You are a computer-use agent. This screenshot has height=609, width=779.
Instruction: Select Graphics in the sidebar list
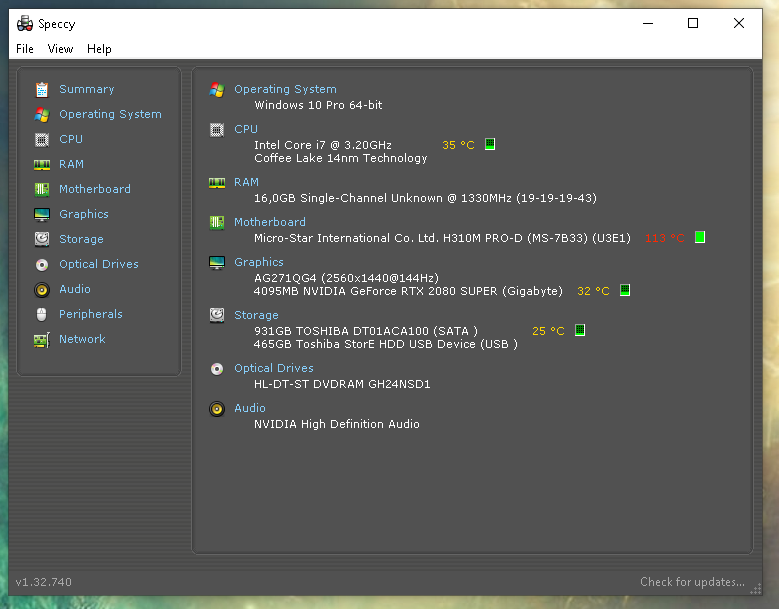click(84, 214)
